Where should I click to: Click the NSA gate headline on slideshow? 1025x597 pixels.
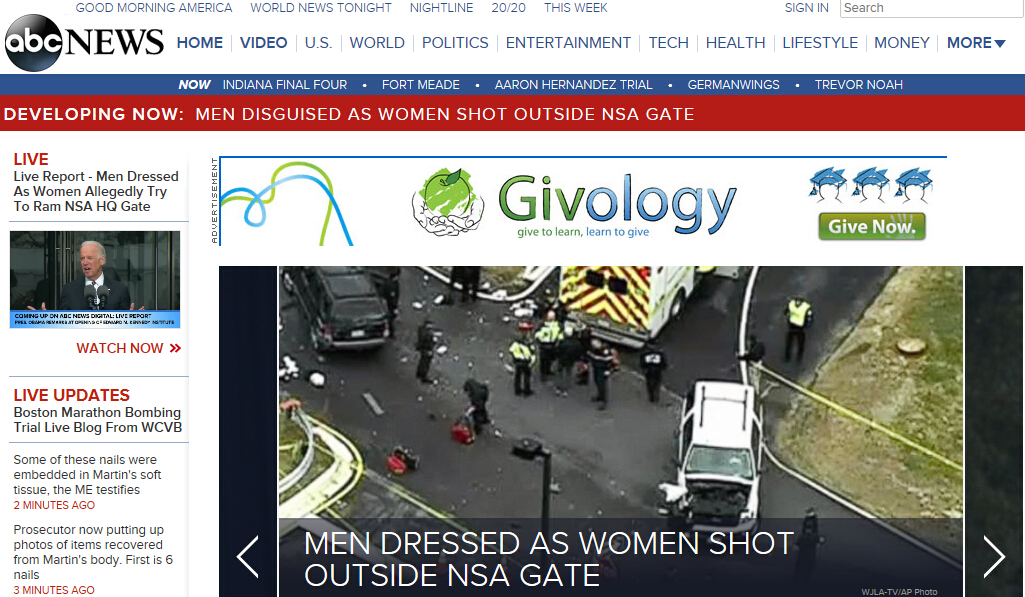coord(548,558)
